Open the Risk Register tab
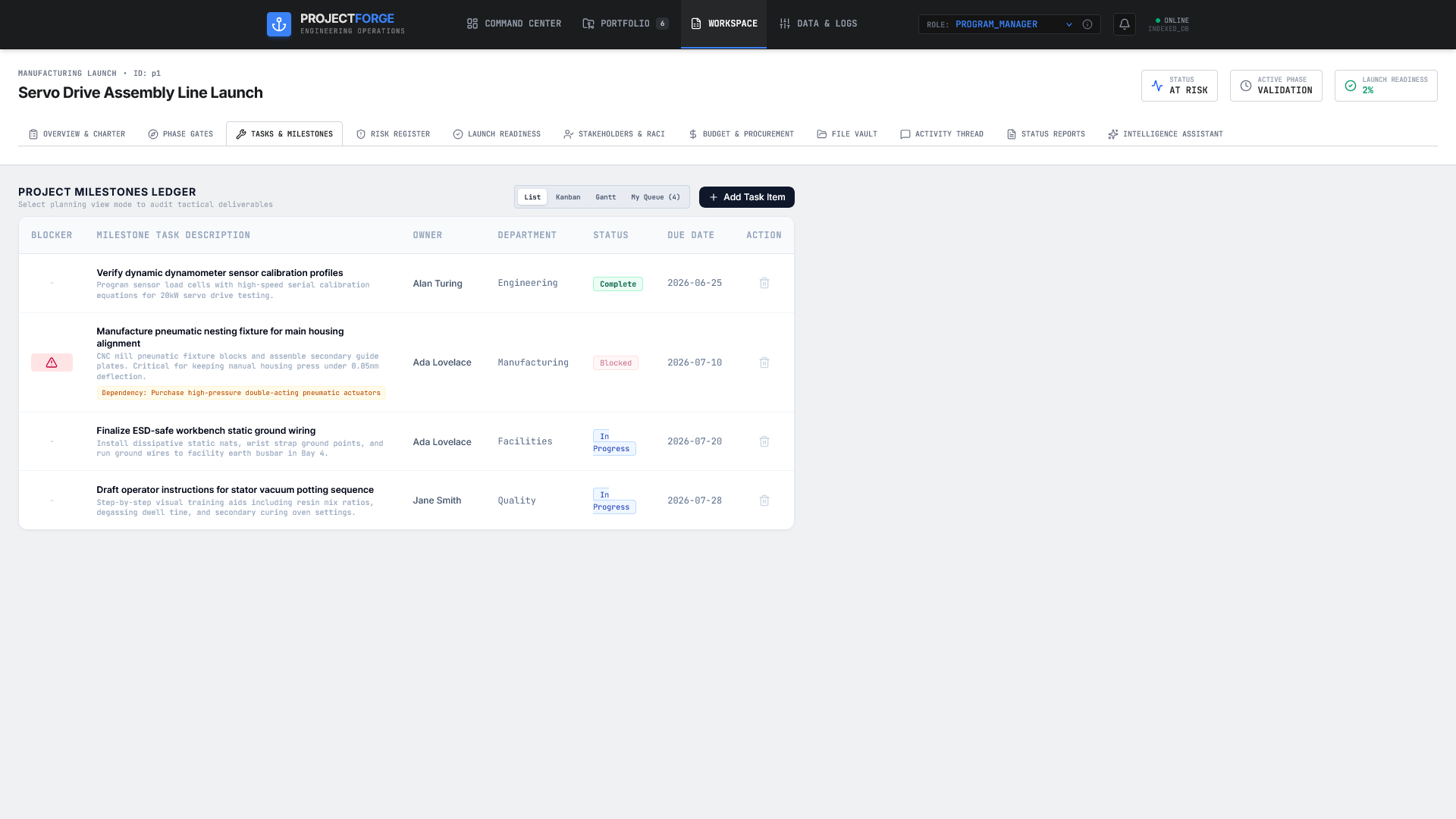 click(x=393, y=134)
